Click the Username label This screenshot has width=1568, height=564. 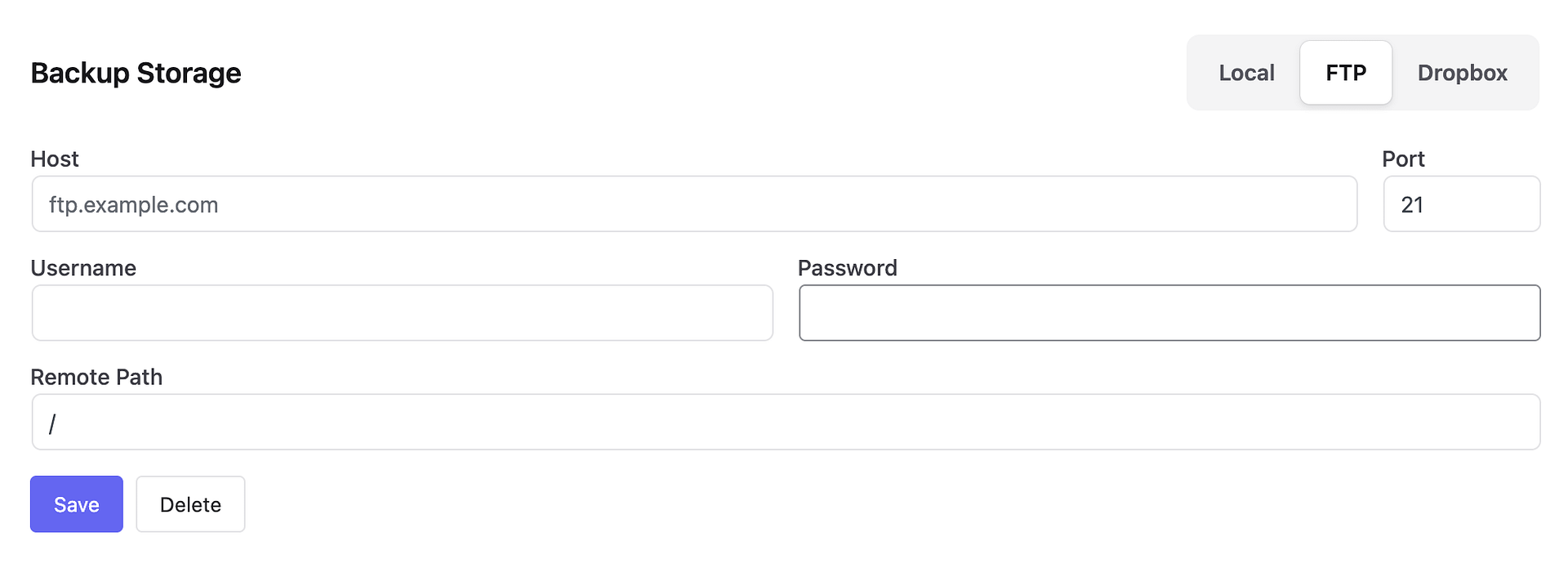[x=83, y=268]
